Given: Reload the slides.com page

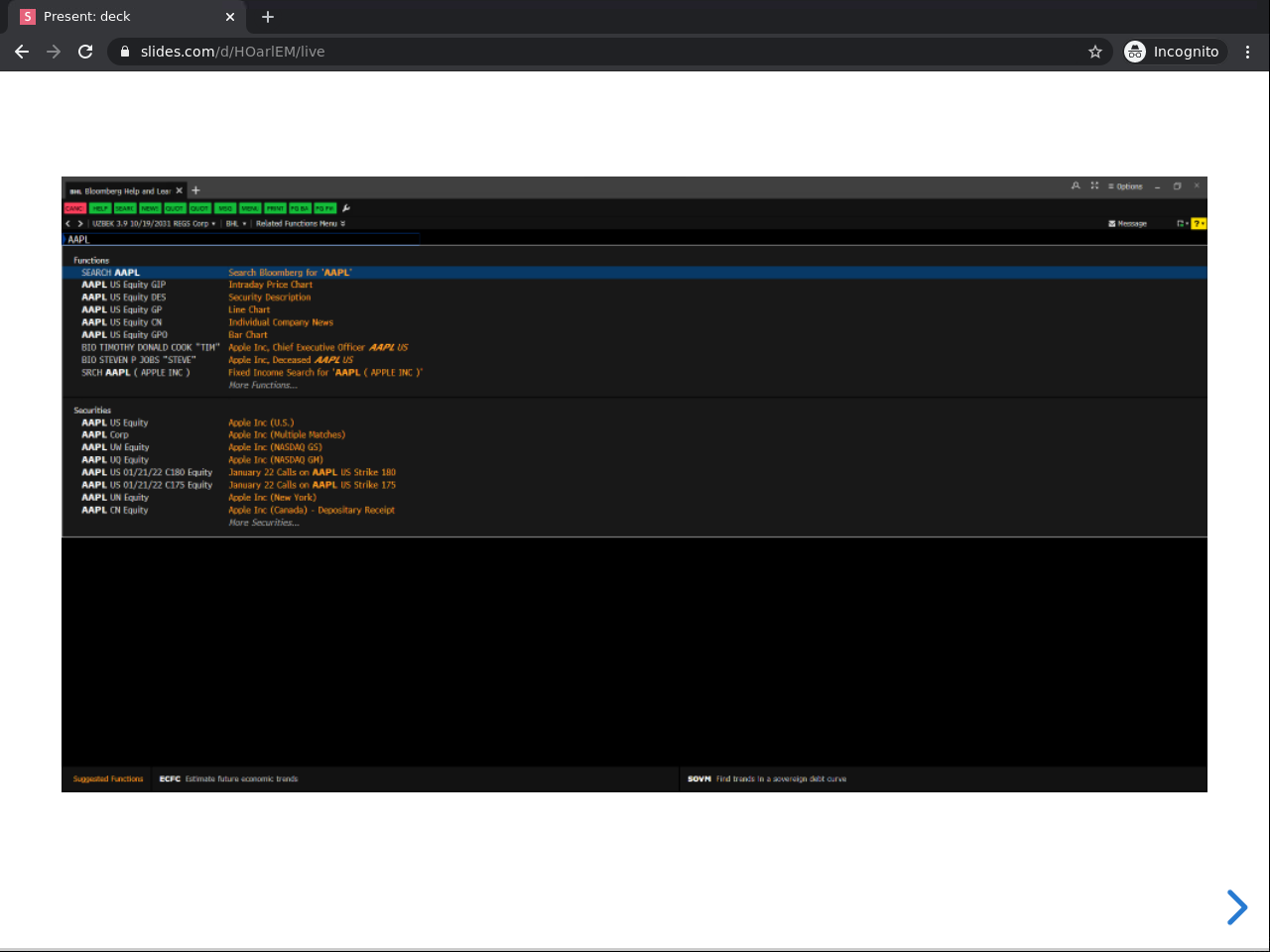Looking at the screenshot, I should point(85,52).
